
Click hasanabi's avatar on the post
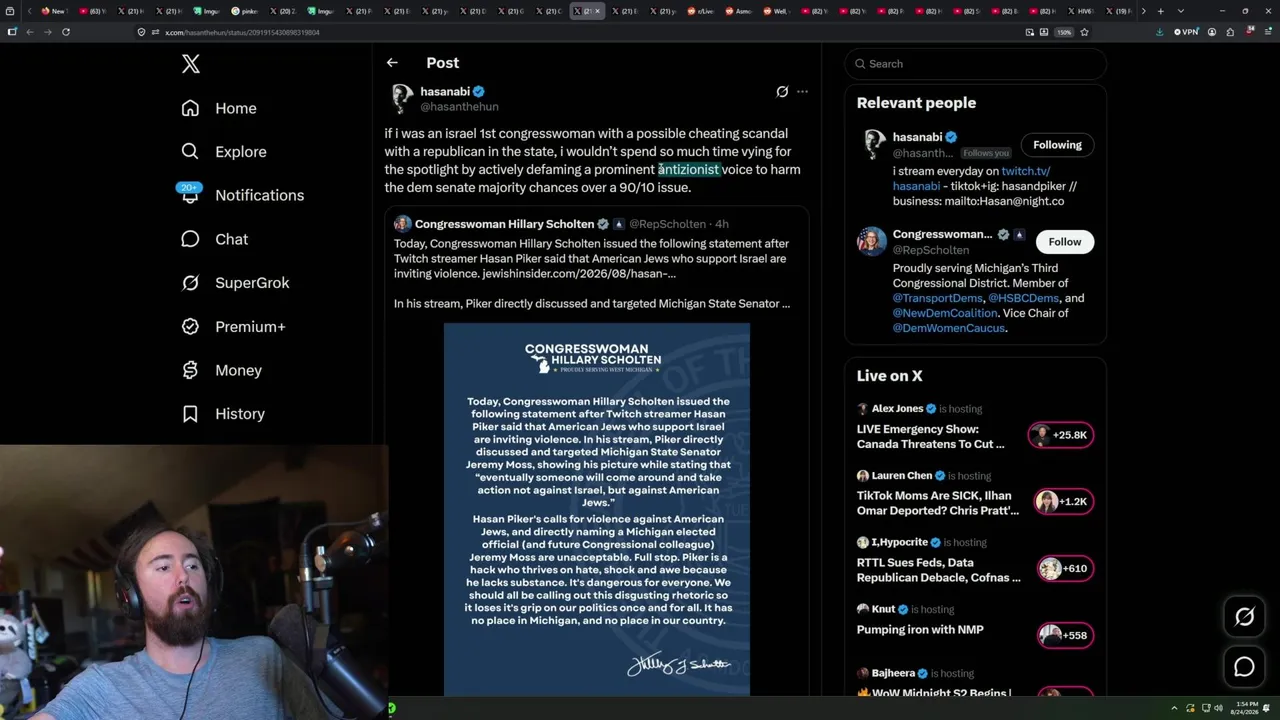tap(402, 98)
